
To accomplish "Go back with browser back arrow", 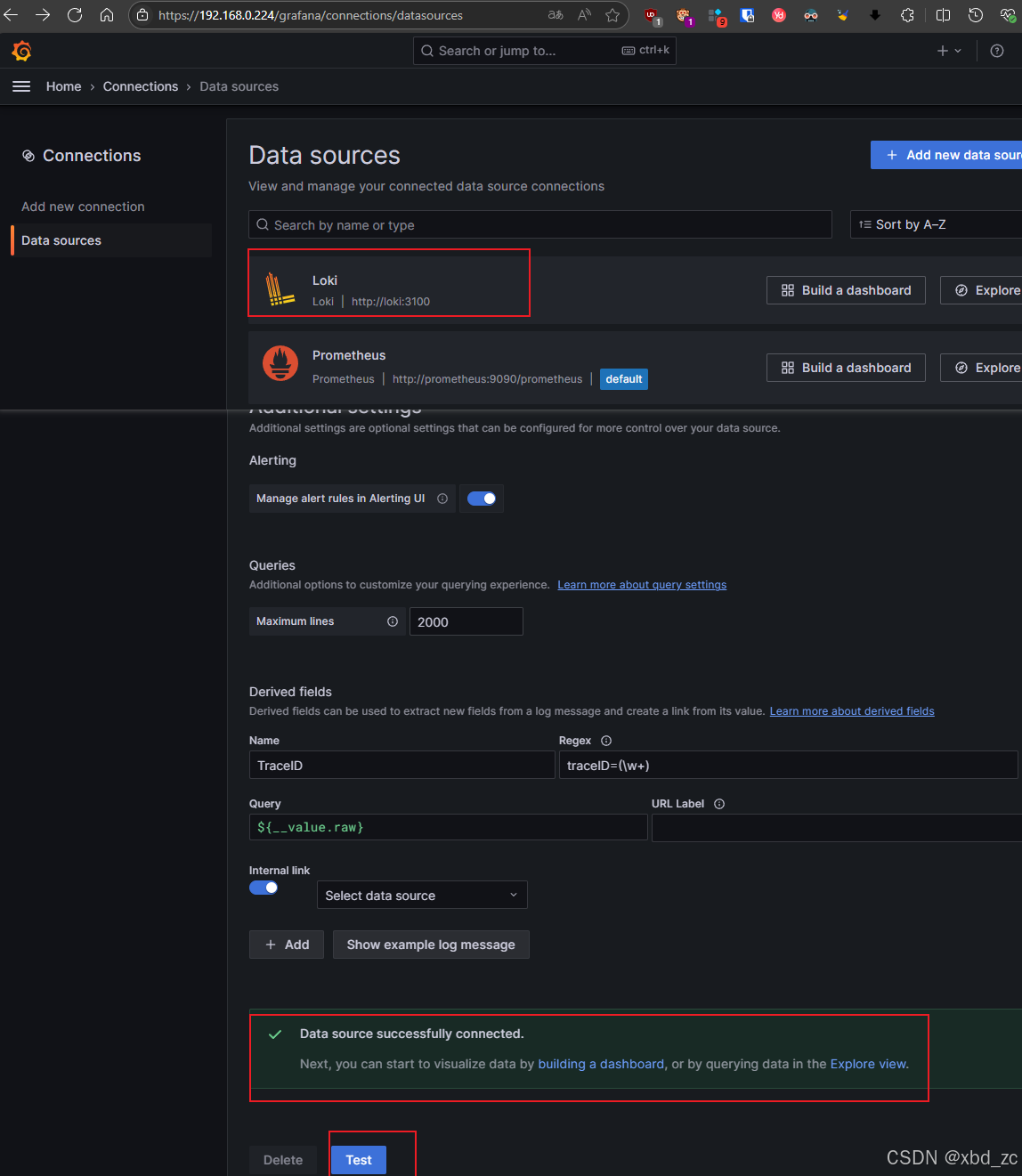I will click(x=11, y=15).
